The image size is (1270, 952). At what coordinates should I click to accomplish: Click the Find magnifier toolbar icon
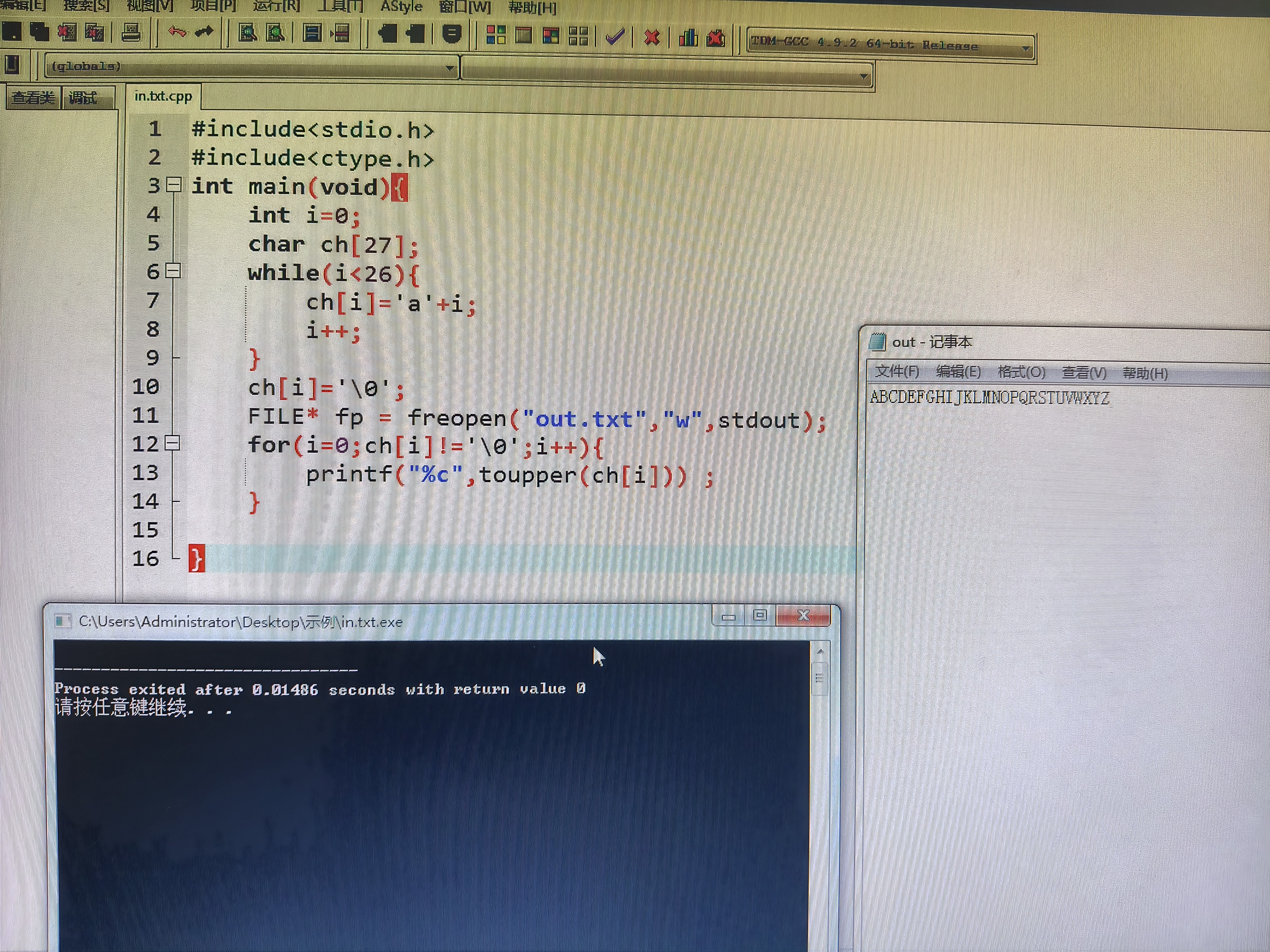point(247,33)
